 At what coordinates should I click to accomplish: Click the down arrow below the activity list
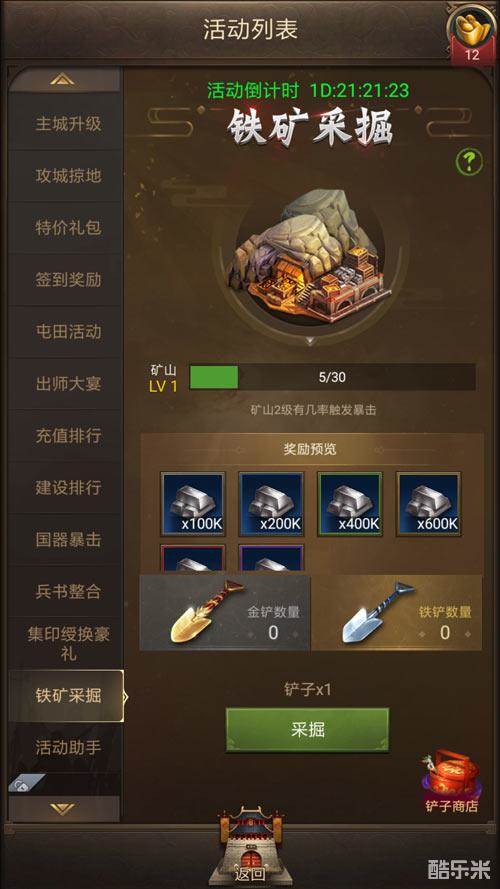click(62, 808)
